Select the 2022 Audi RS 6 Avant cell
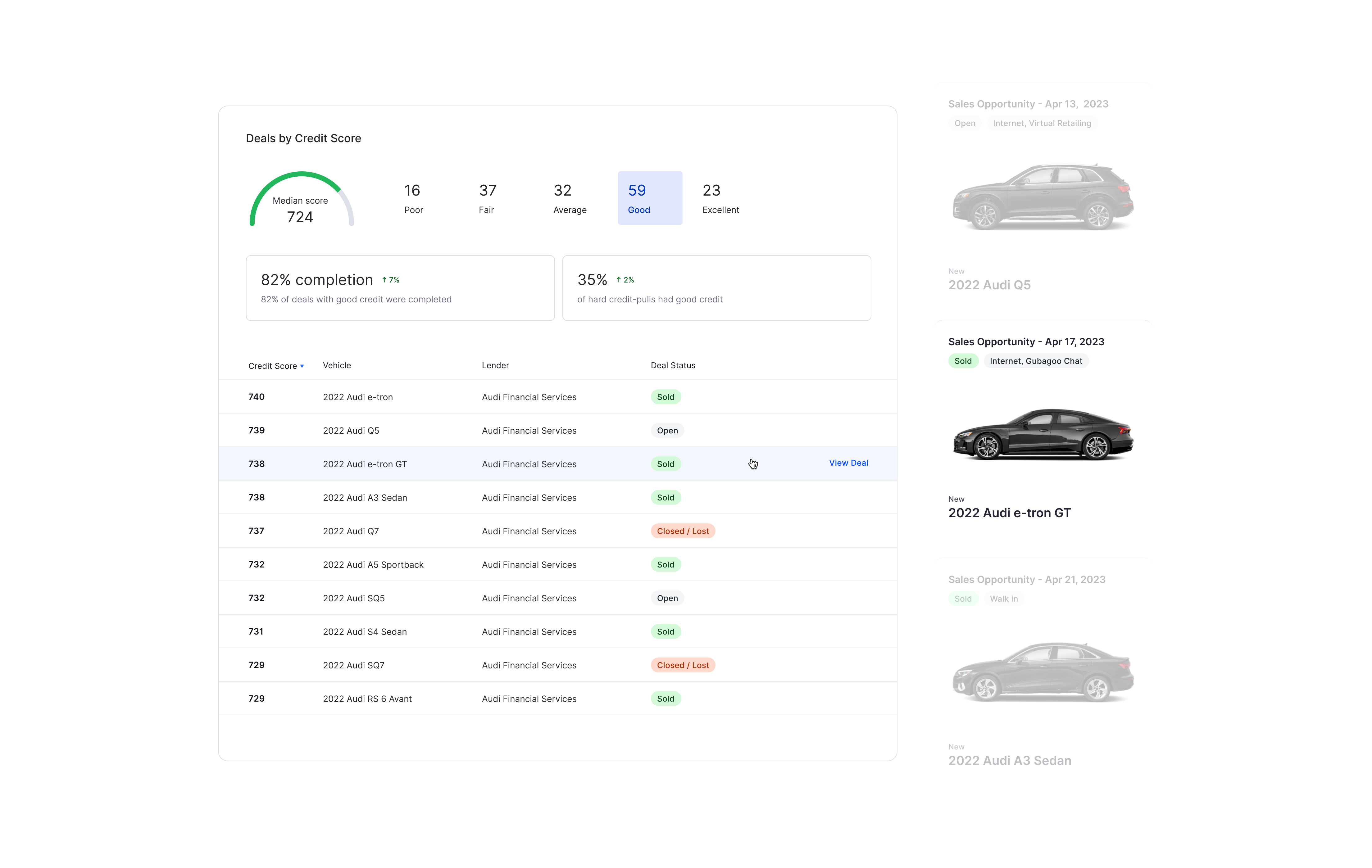Viewport: 1372px width, 868px height. [367, 699]
